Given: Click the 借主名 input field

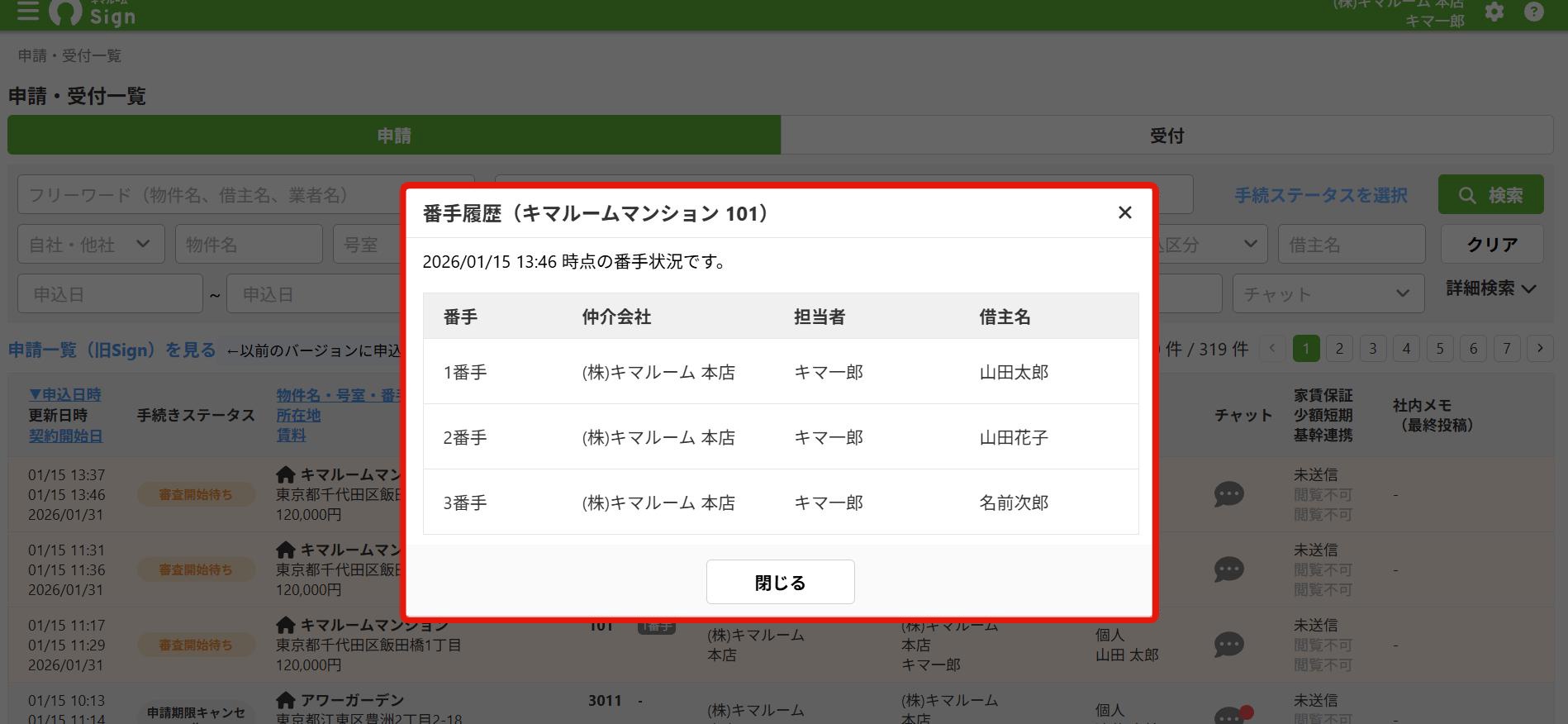Looking at the screenshot, I should pyautogui.click(x=1352, y=245).
